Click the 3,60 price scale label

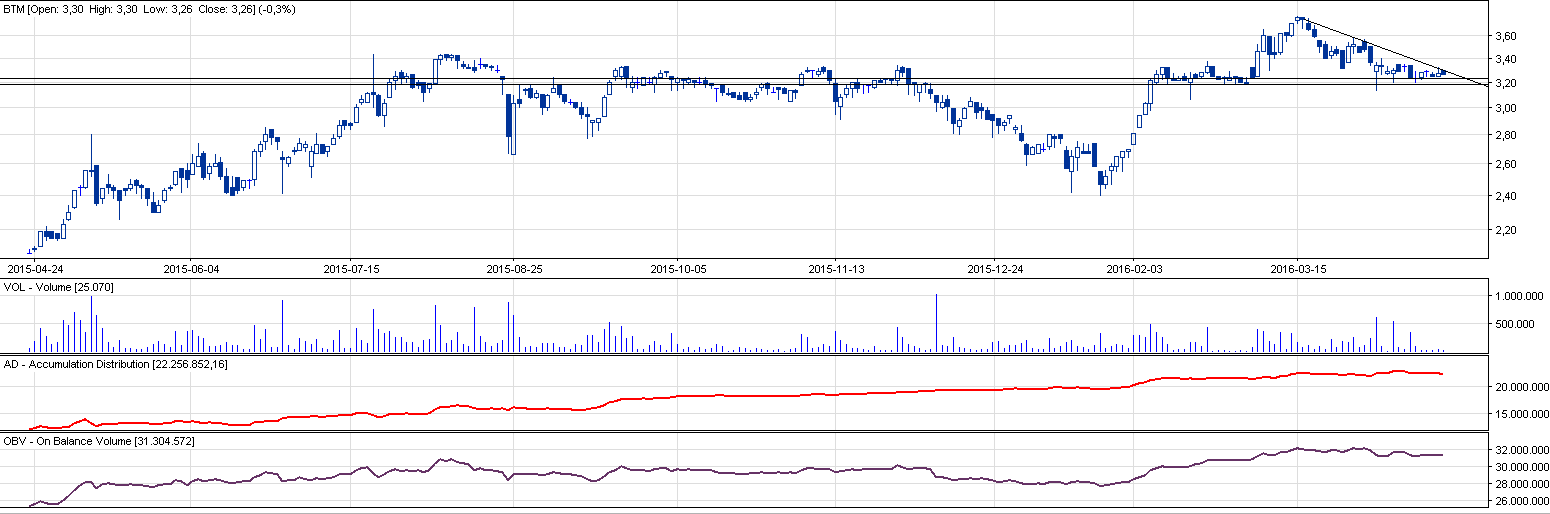[1505, 36]
